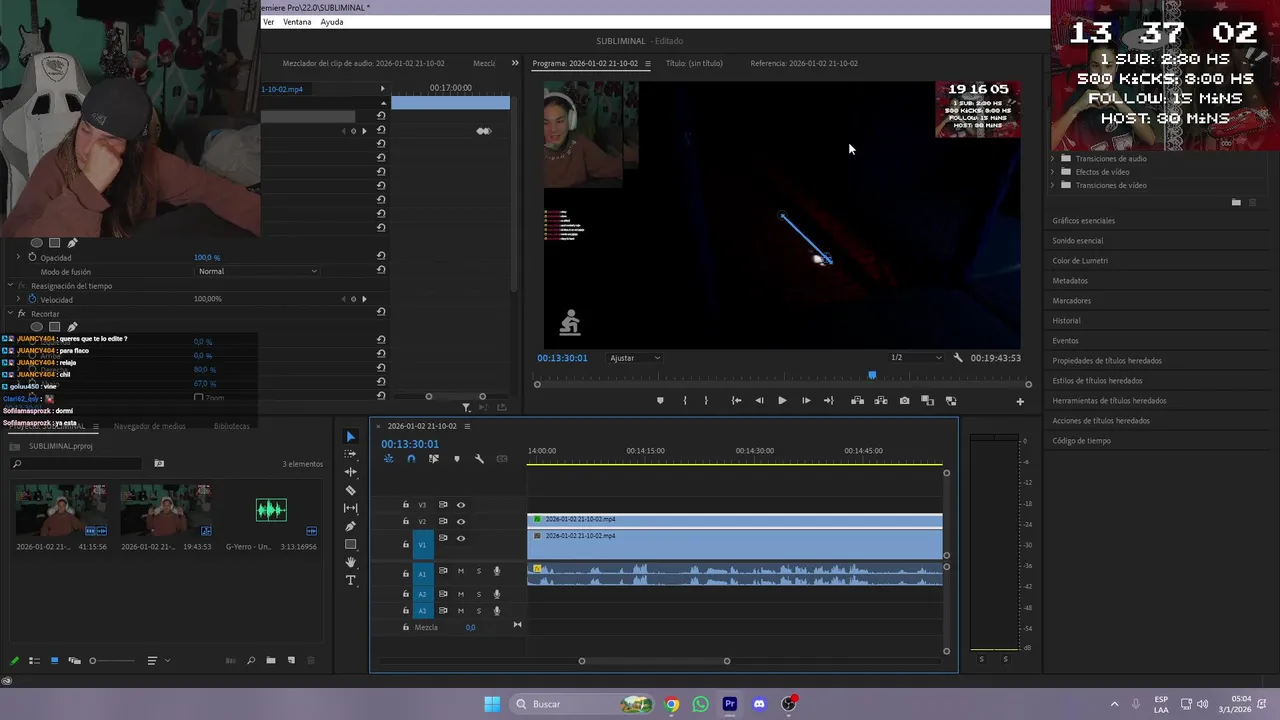Step forward one frame
The image size is (1280, 720).
(806, 401)
